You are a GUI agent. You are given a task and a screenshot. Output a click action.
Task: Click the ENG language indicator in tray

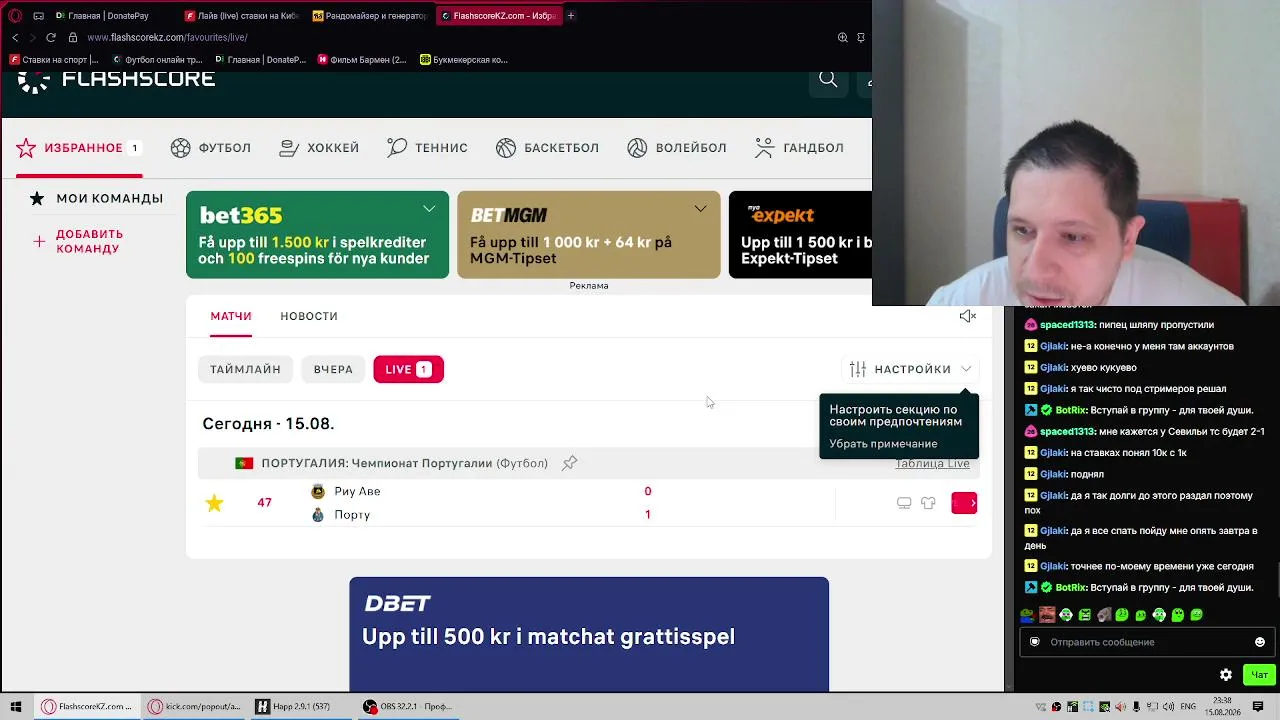click(1188, 707)
